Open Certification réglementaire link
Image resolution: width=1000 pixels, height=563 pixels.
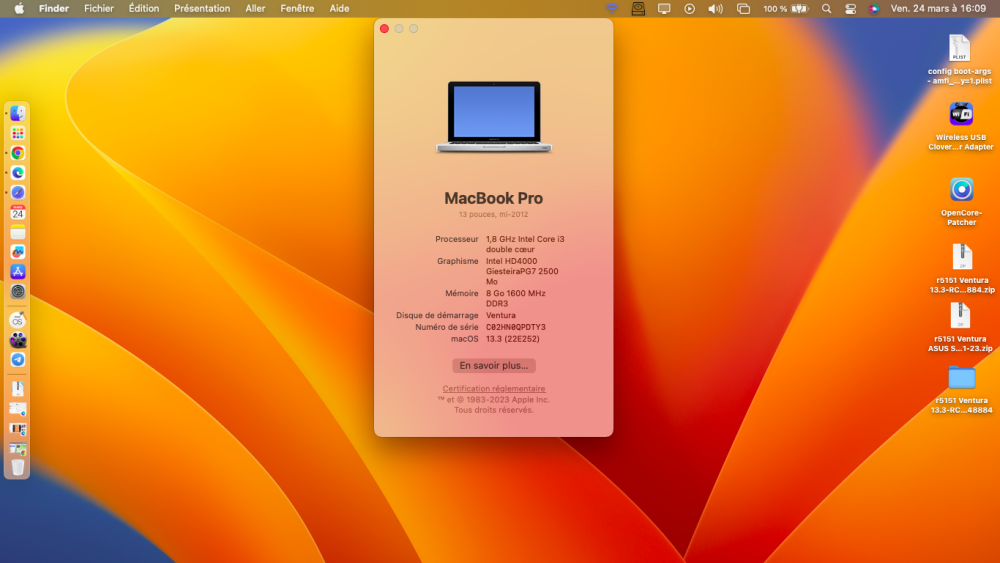[x=494, y=388]
